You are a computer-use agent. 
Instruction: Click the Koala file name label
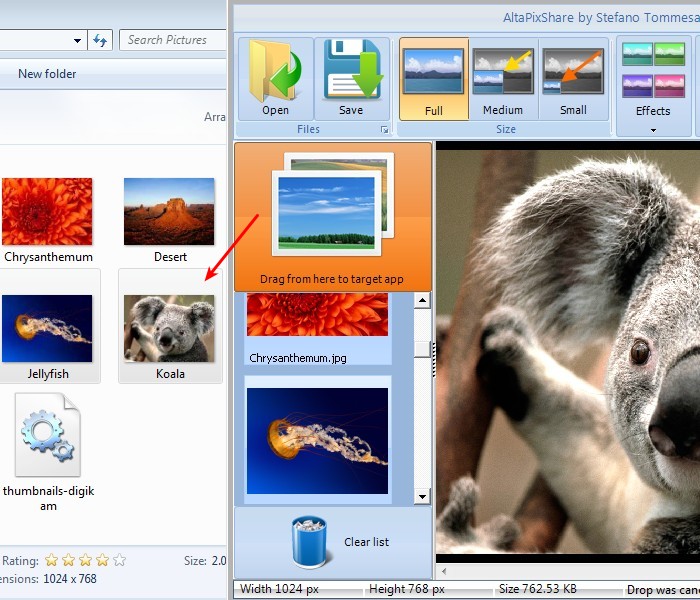pos(170,374)
